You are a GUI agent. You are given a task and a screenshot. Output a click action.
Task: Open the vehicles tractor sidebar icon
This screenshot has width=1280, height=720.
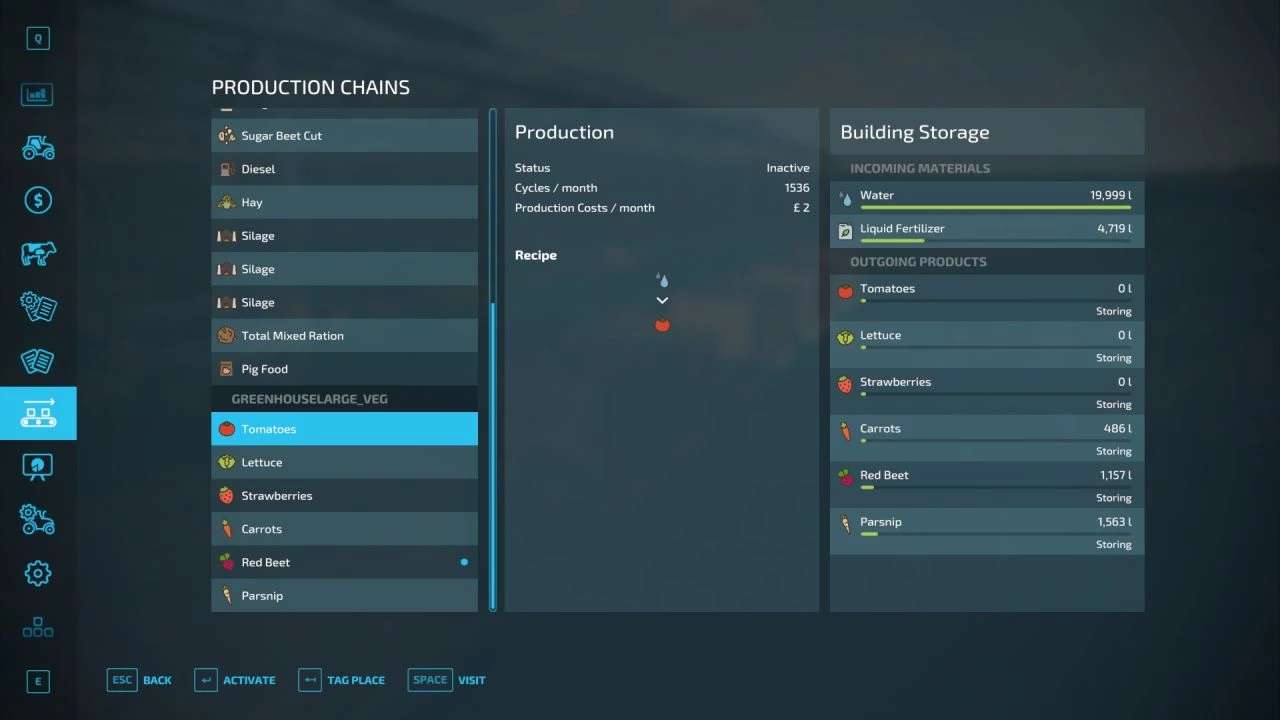click(38, 148)
